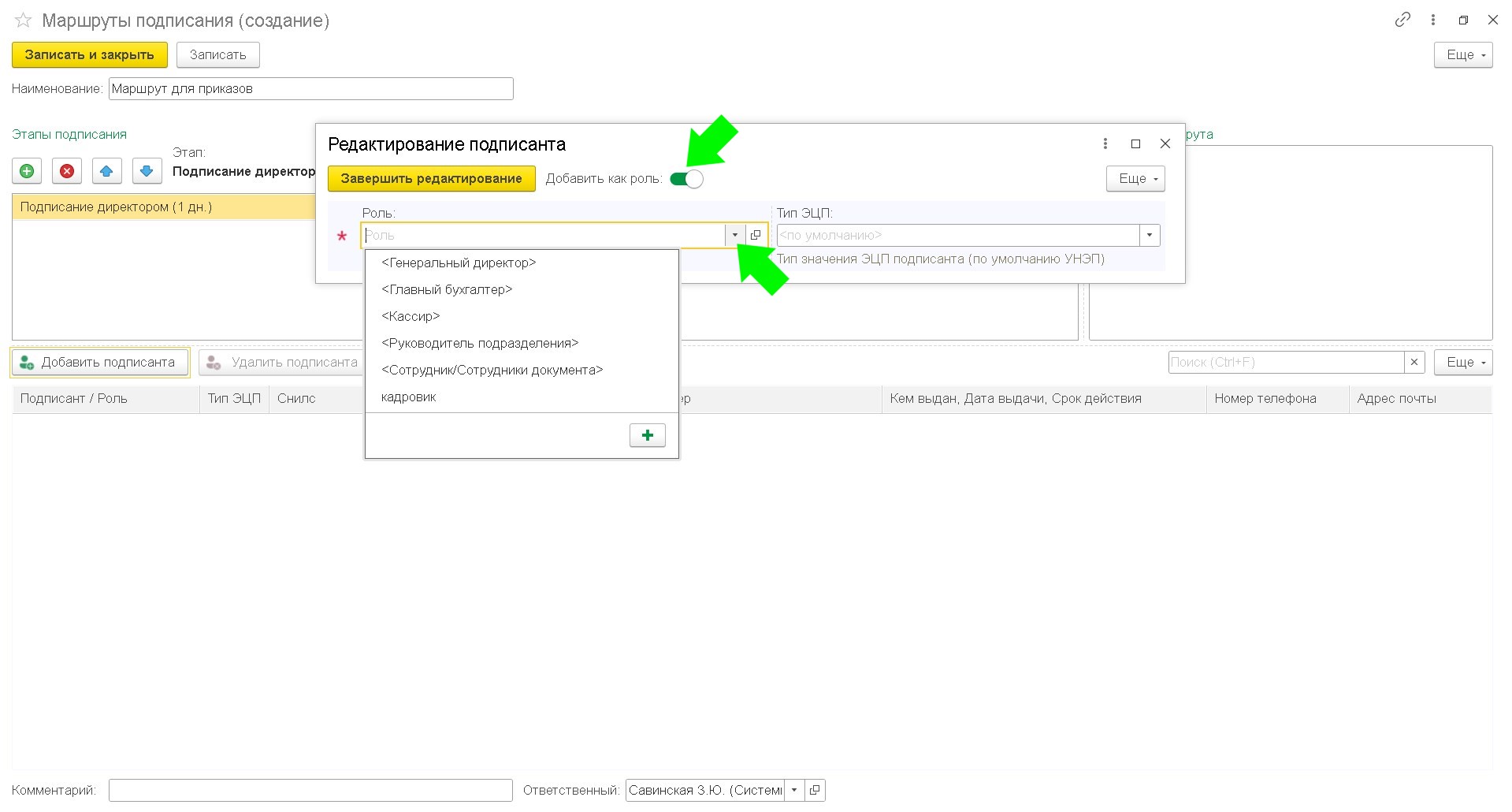Toggle the 'Добавить как роль' switch
The image size is (1512, 812).
686,179
